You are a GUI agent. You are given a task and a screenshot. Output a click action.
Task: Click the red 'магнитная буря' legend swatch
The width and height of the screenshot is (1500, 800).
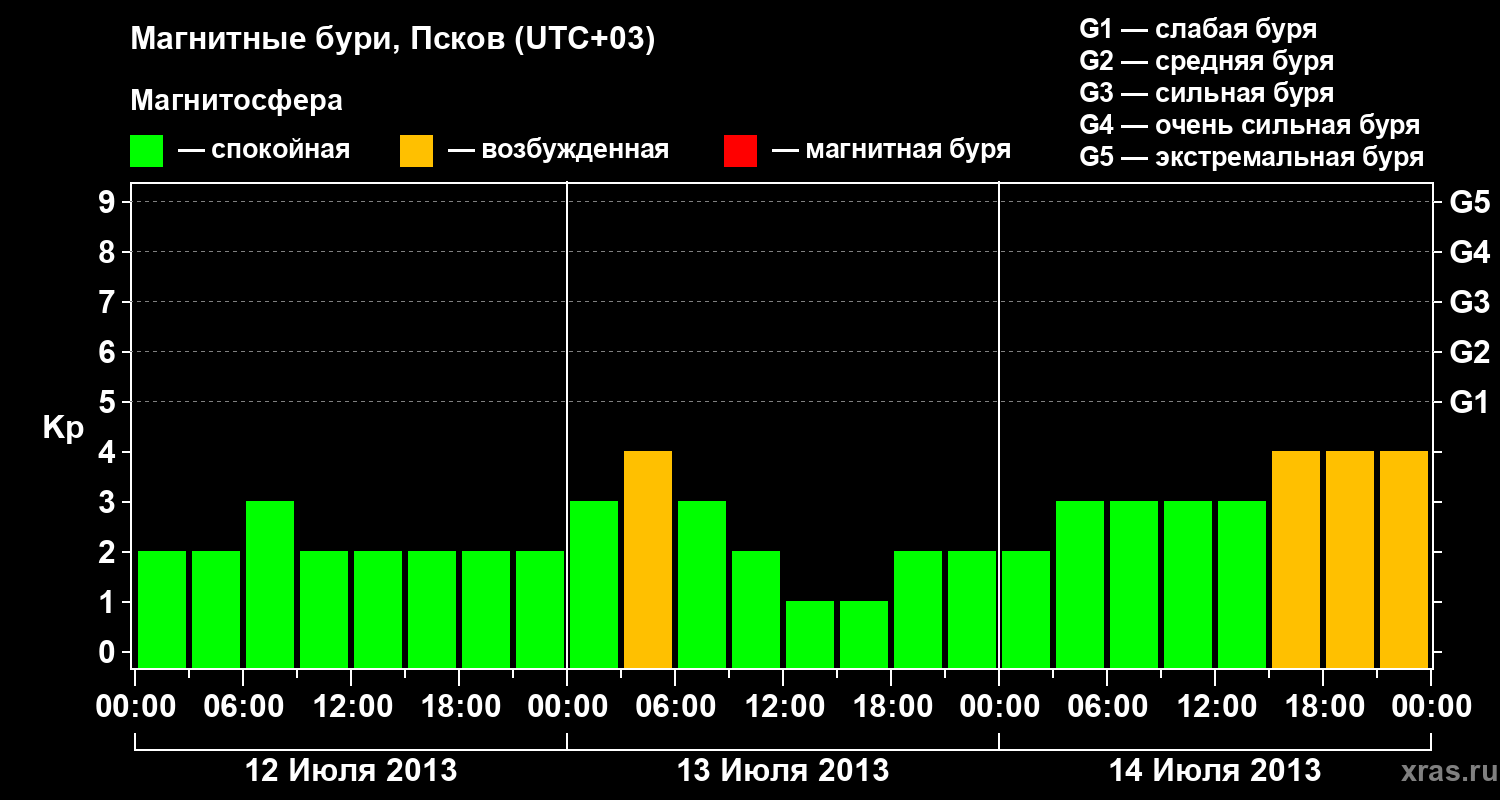tap(741, 150)
